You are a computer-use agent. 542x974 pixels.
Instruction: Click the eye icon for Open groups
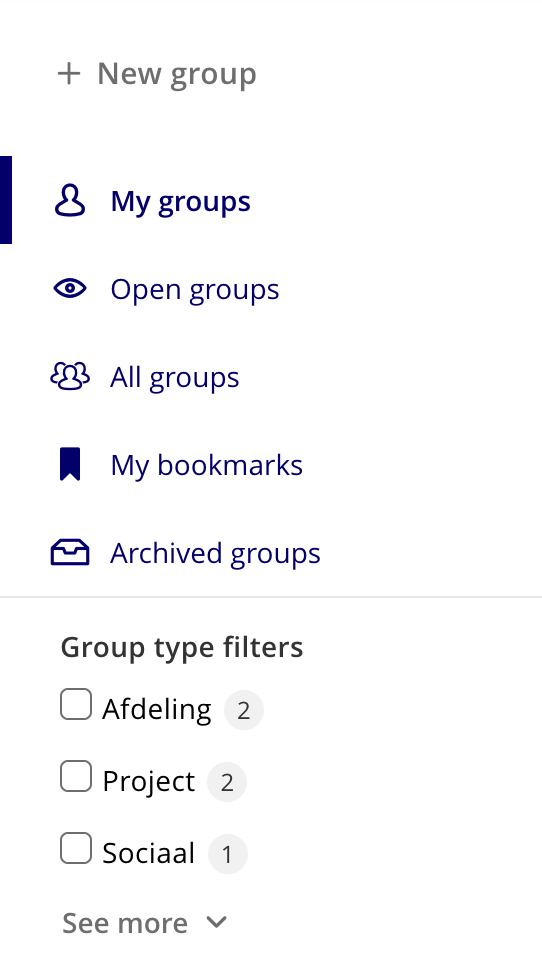click(x=70, y=288)
